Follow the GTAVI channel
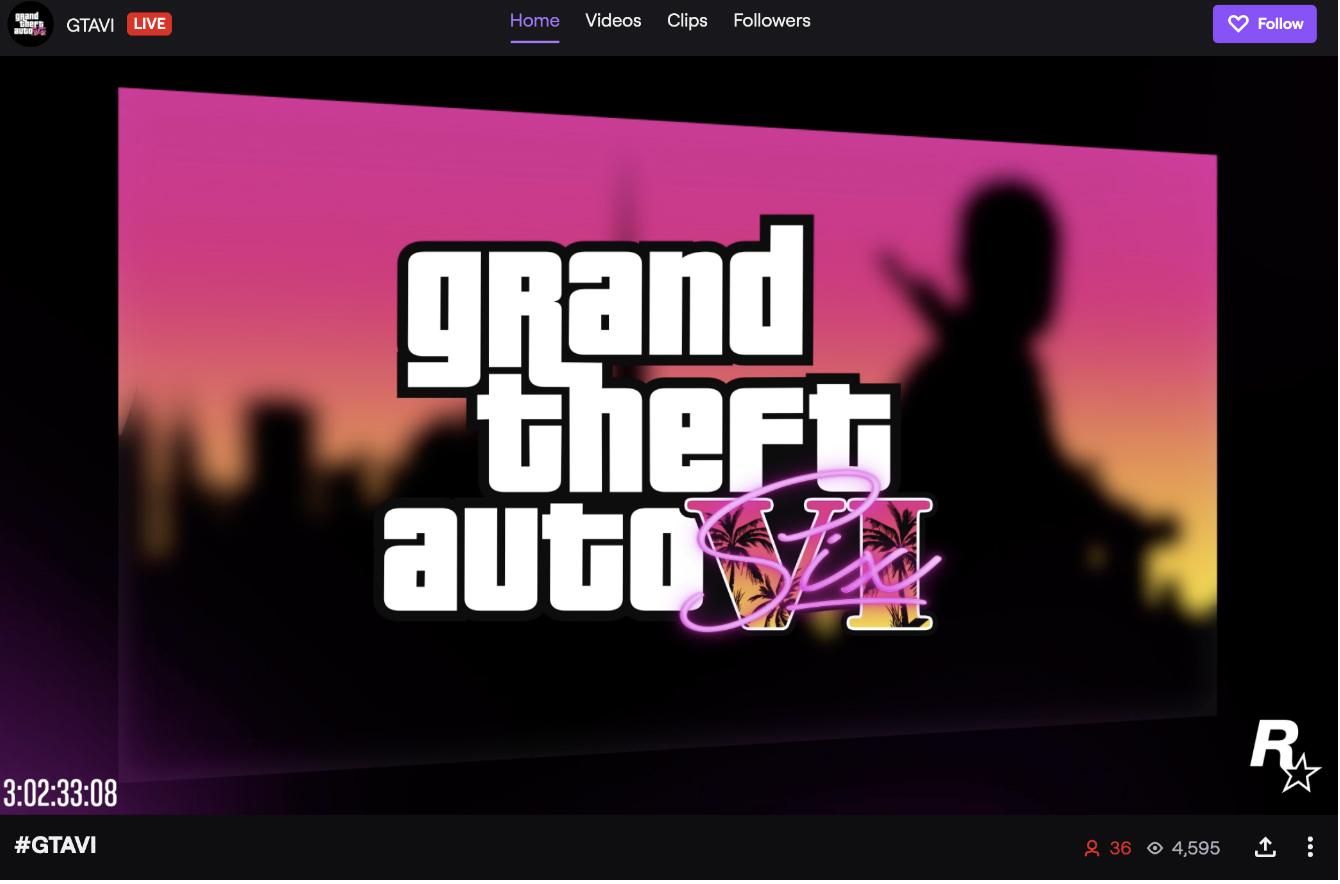 [1265, 24]
